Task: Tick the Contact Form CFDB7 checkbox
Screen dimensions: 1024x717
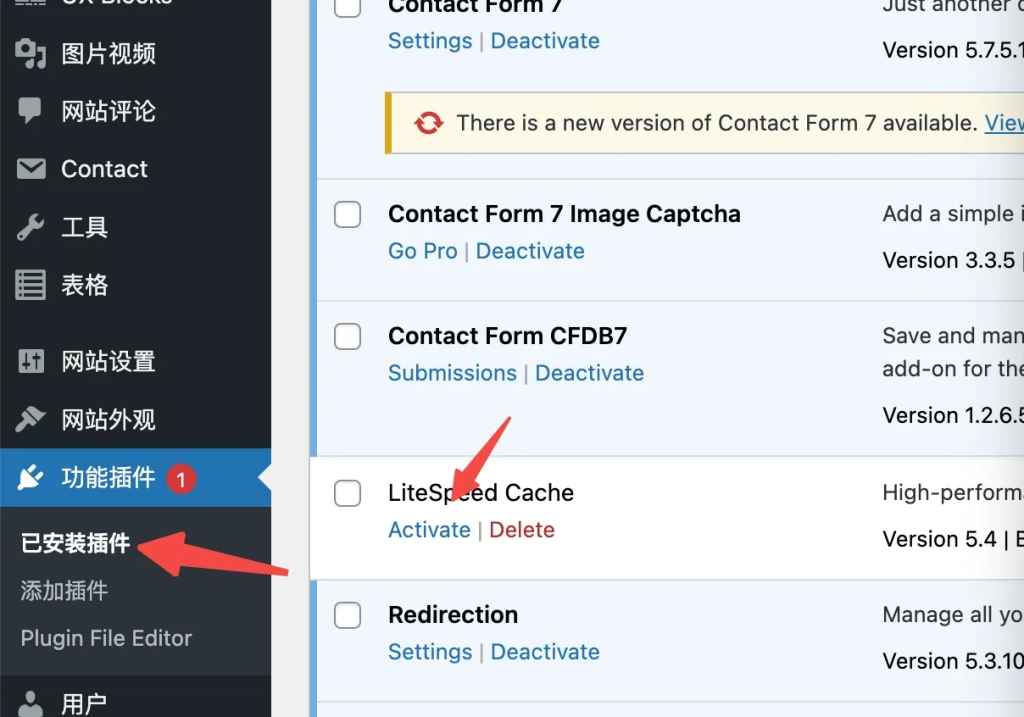Action: tap(347, 336)
